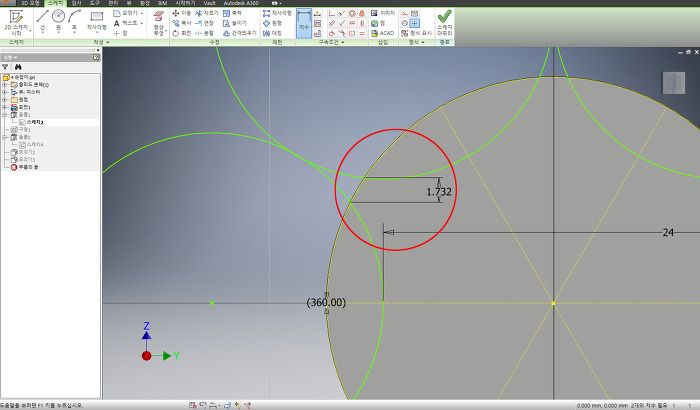This screenshot has height=410, width=700.
Task: Select 스케치4 in the model tree
Action: click(35, 145)
